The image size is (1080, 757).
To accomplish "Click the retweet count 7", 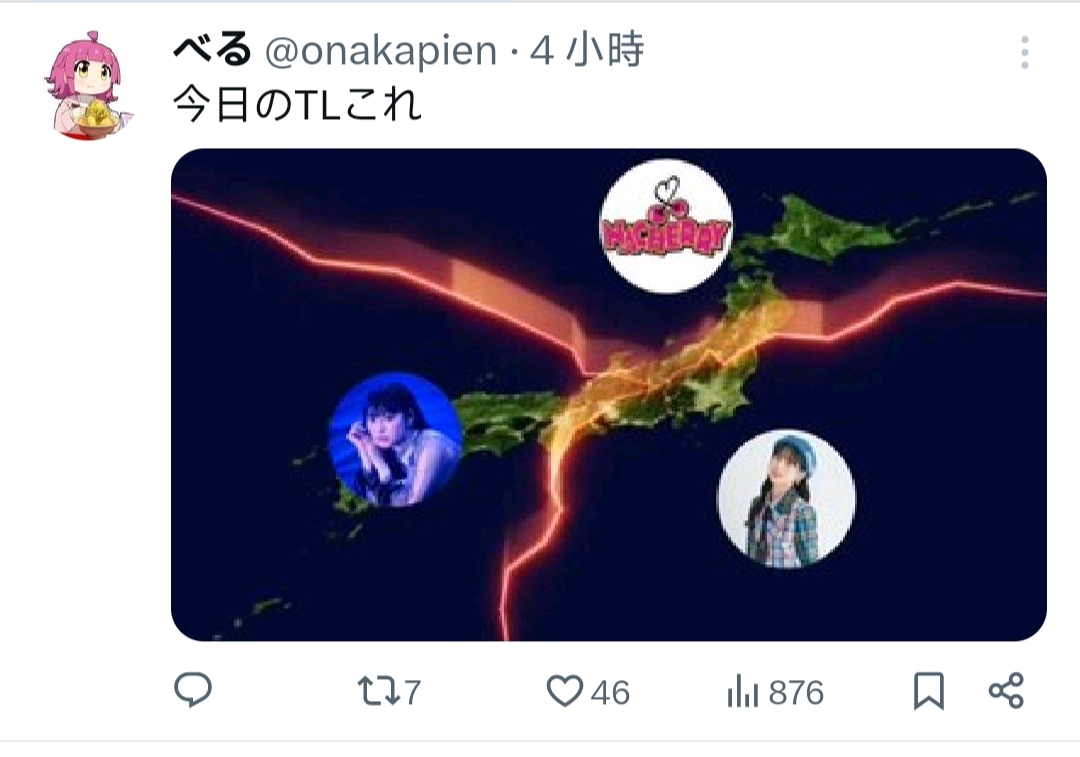I will pyautogui.click(x=412, y=693).
